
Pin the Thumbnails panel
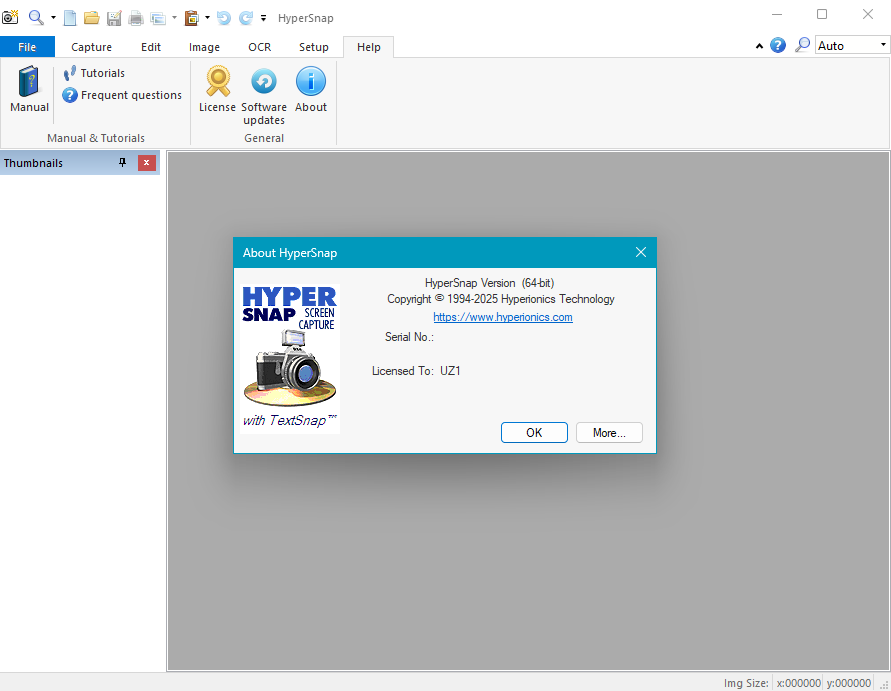click(122, 163)
